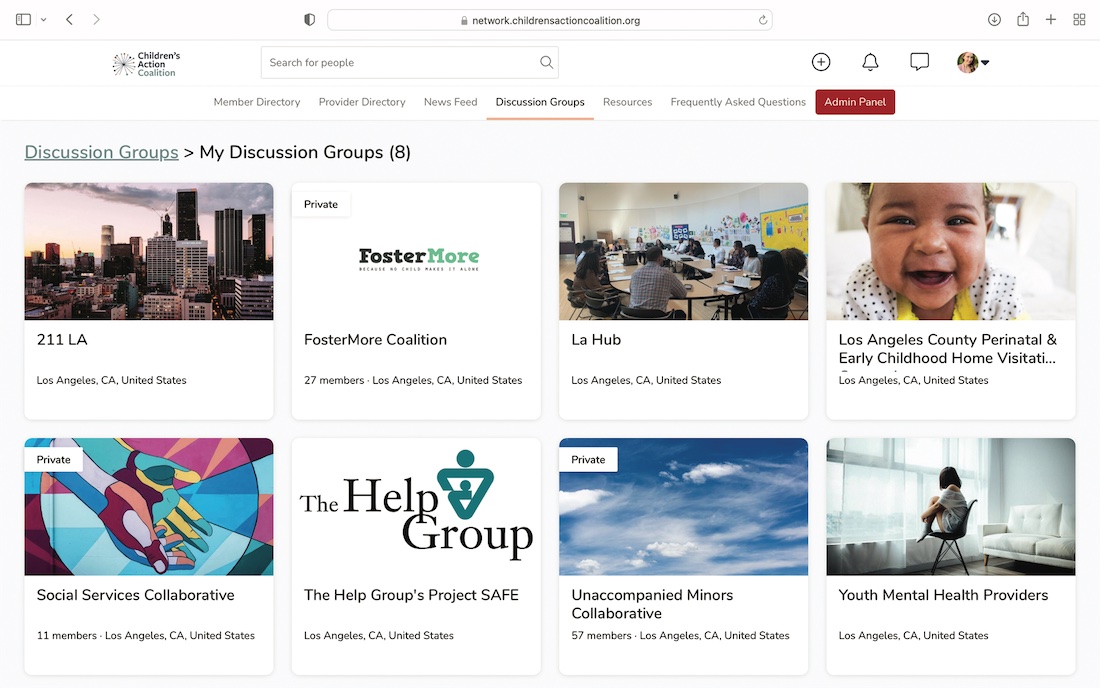Open the 211 LA group title
The image size is (1100, 688).
click(x=62, y=339)
